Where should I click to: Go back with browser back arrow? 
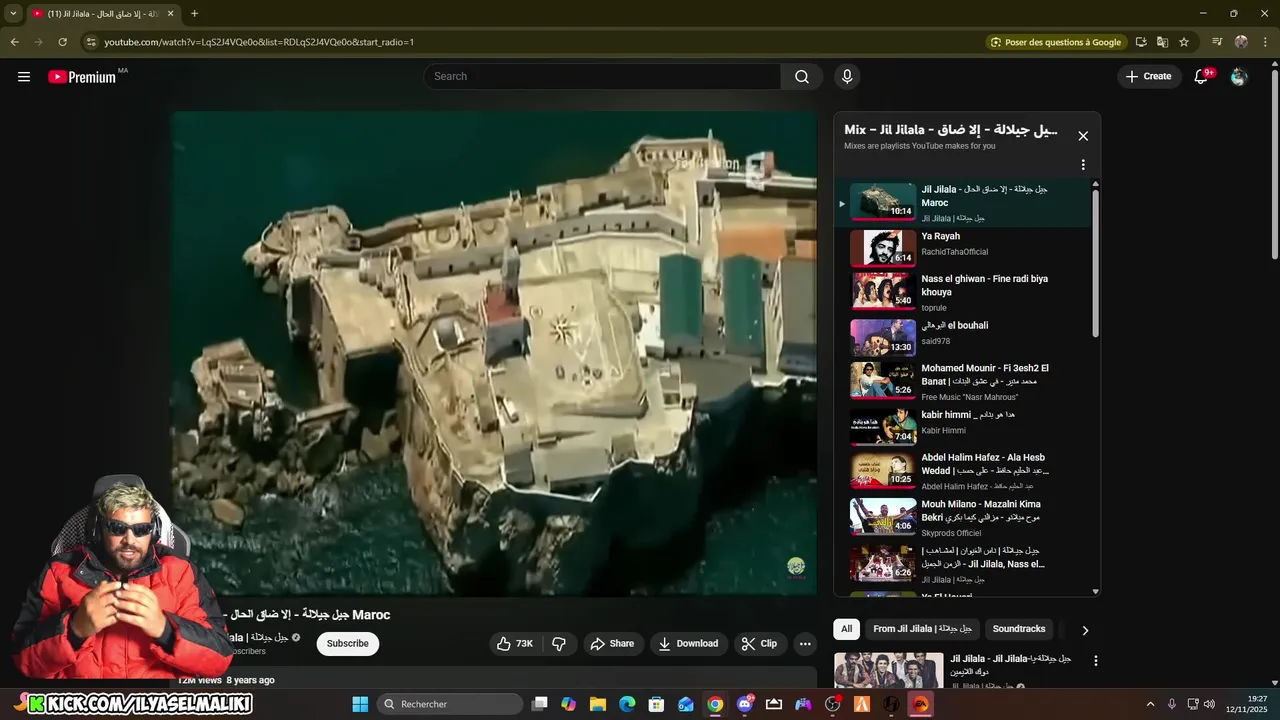(14, 42)
